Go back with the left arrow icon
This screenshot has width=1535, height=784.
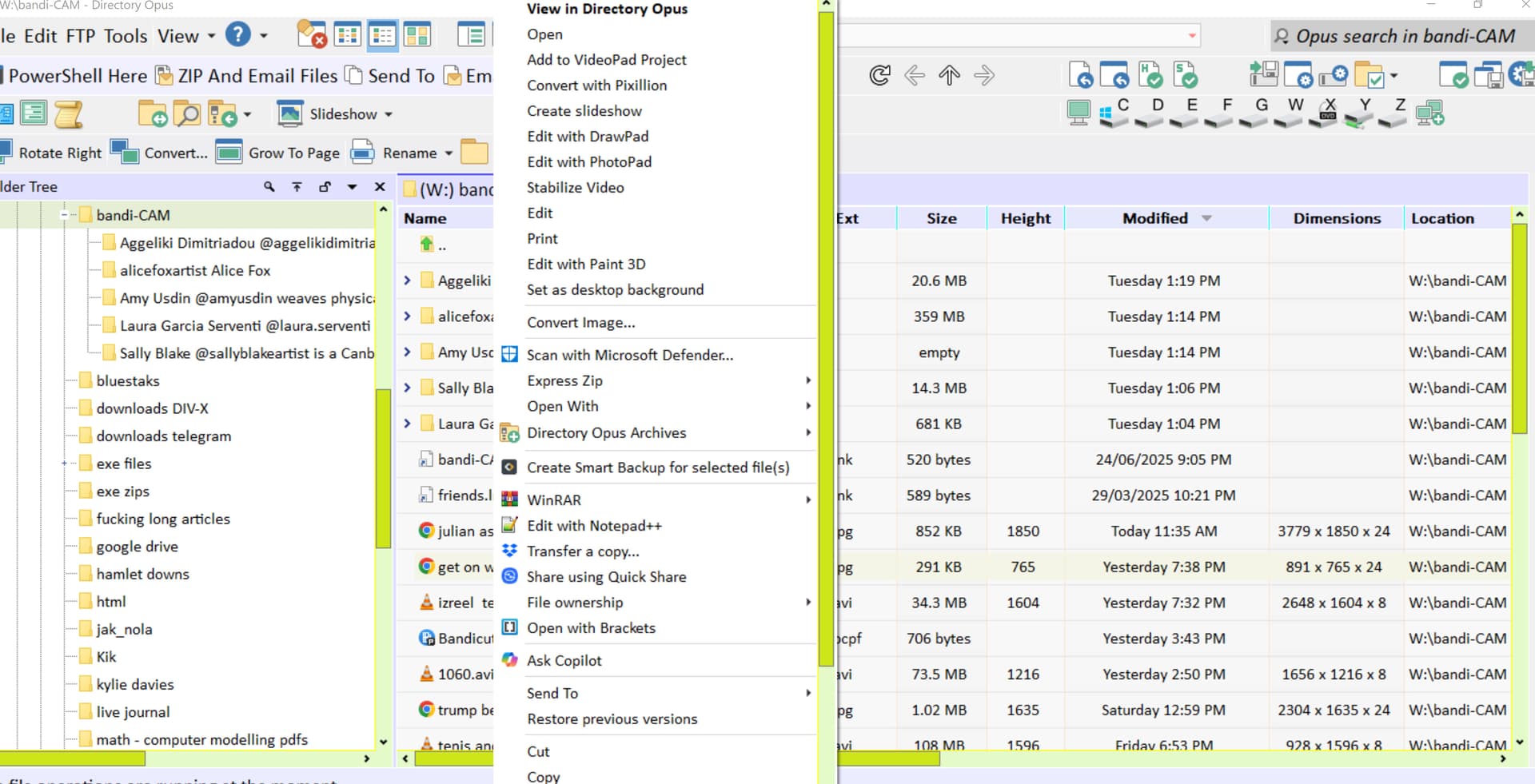click(915, 75)
